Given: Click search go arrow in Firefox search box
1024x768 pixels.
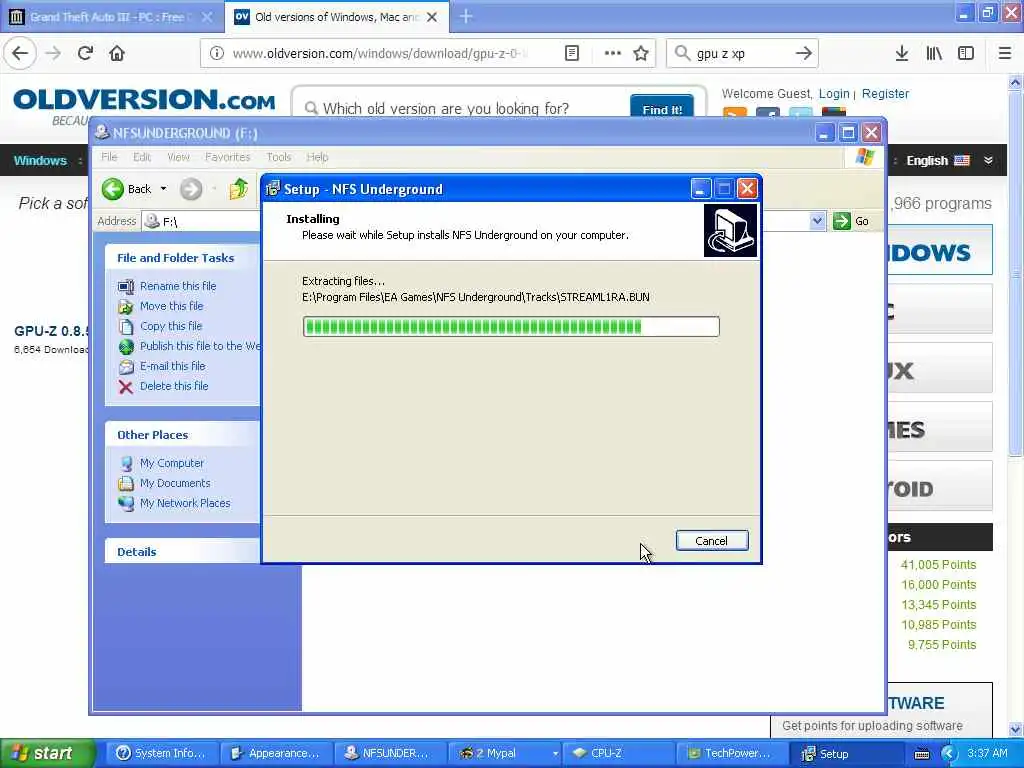Looking at the screenshot, I should (x=804, y=54).
